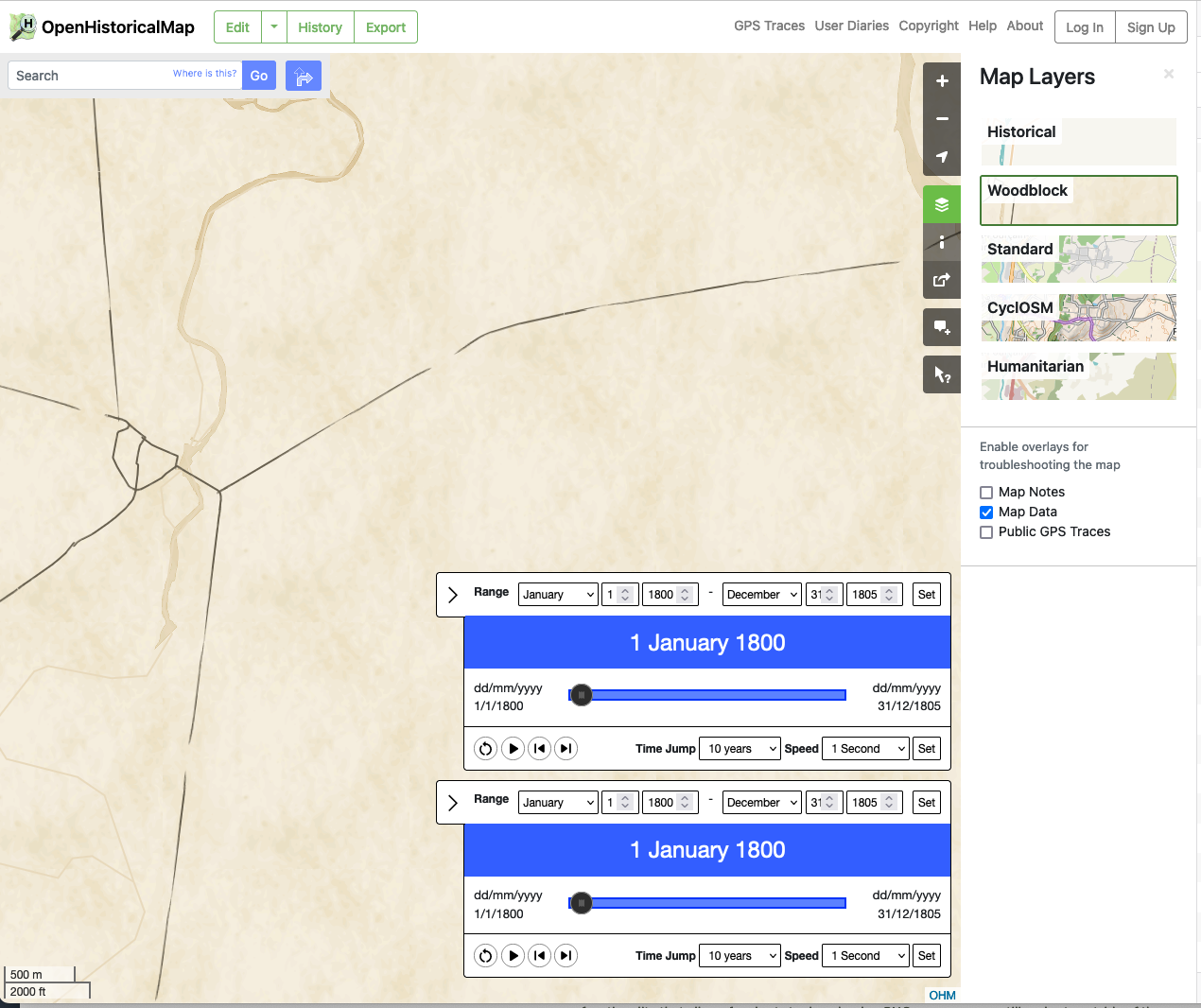Open the map layers panel icon
This screenshot has height=1008, width=1201.
(942, 203)
